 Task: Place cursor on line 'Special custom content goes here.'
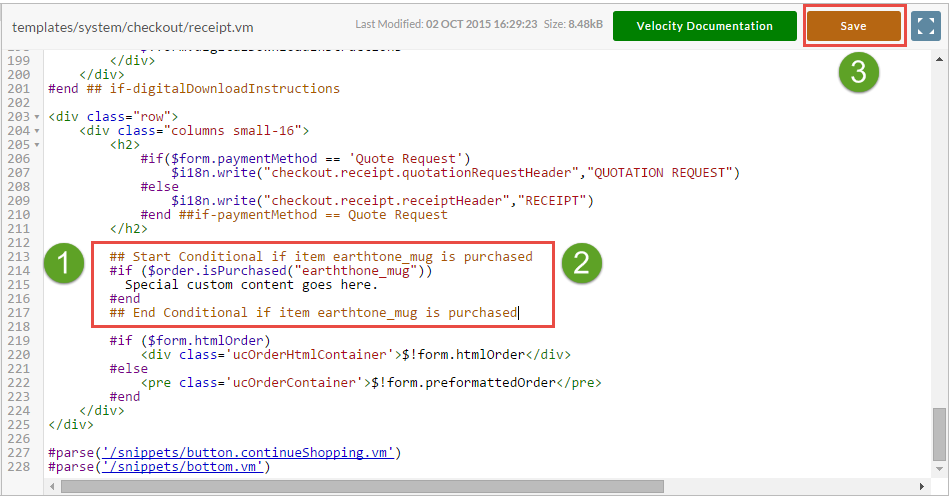click(251, 285)
